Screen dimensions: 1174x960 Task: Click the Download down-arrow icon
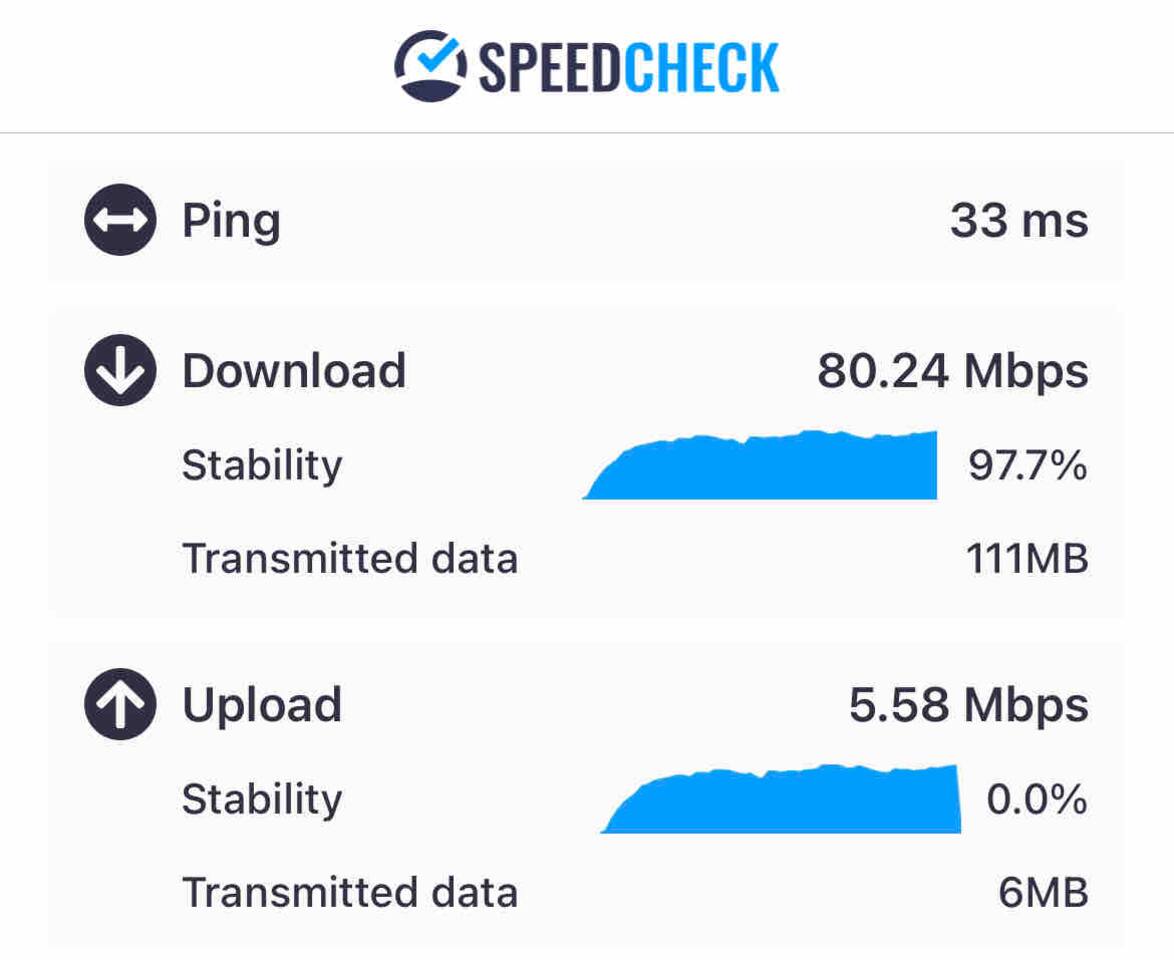coord(120,370)
